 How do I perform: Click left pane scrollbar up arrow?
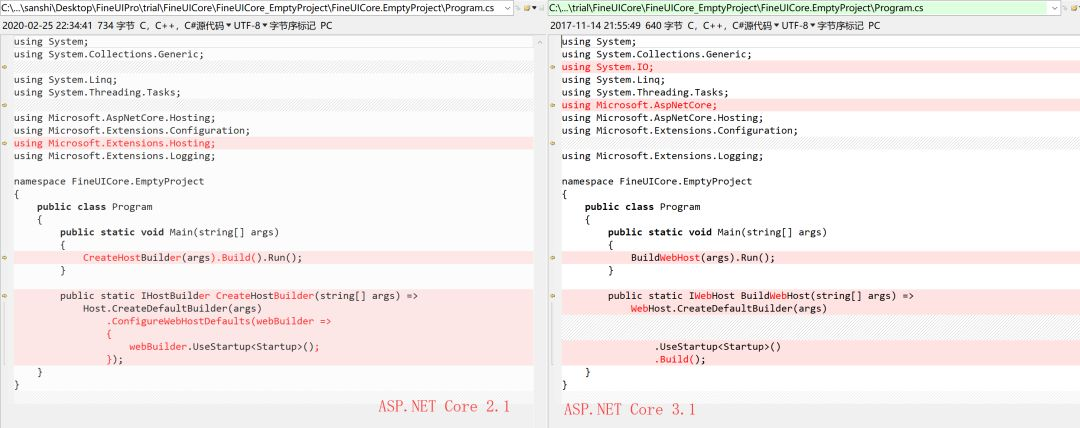(x=539, y=42)
